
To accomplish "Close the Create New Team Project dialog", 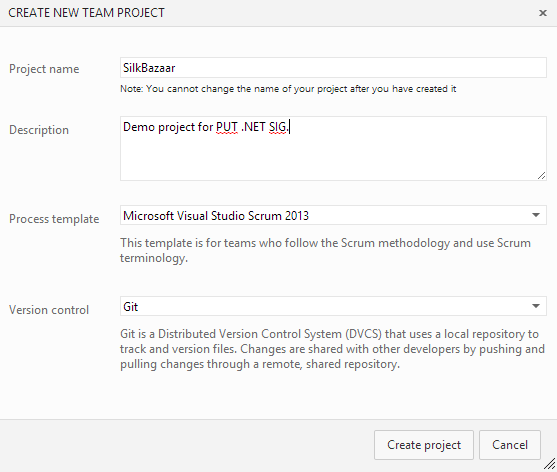I will [542, 13].
